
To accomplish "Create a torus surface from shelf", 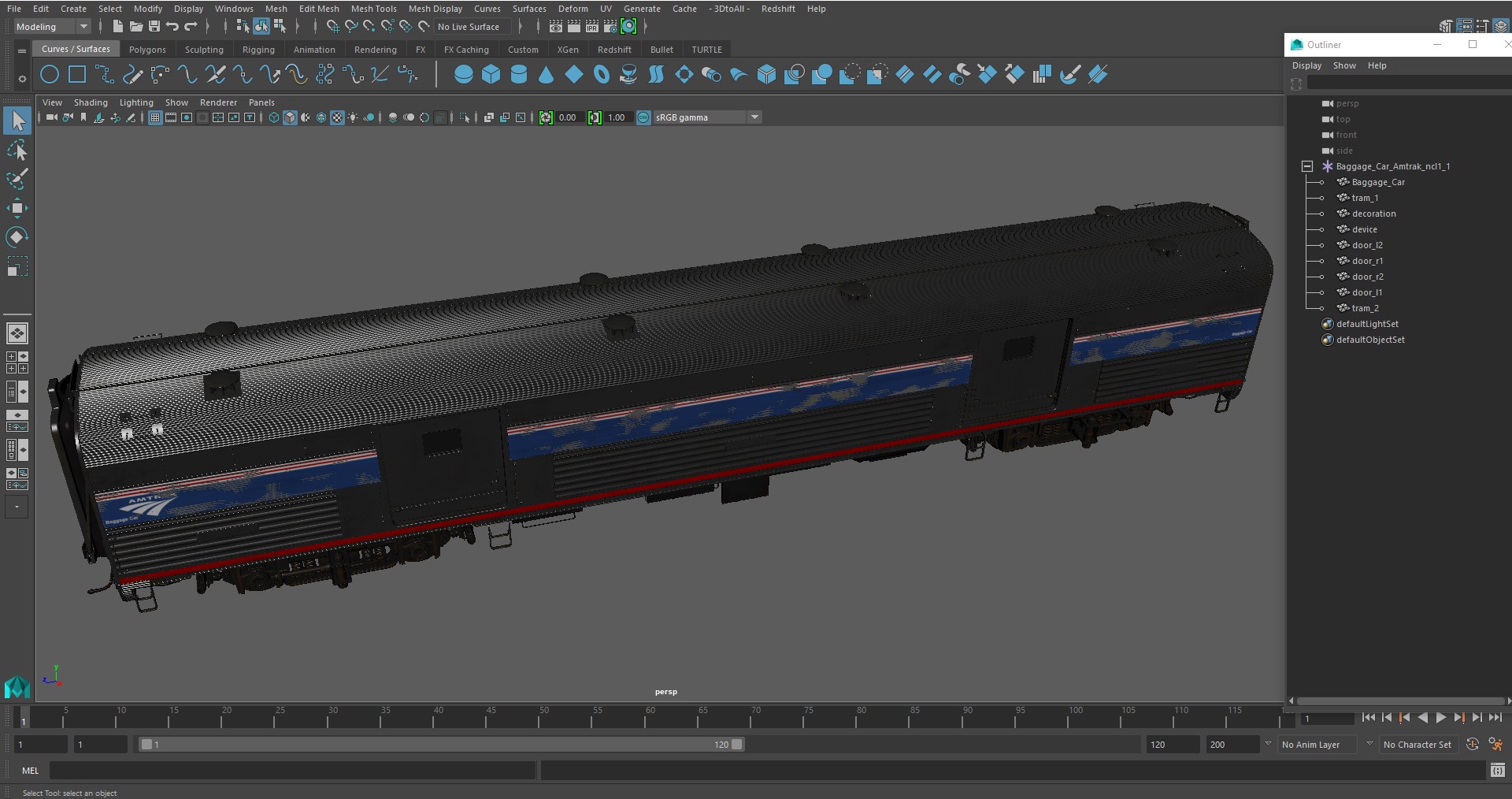I will coord(602,75).
